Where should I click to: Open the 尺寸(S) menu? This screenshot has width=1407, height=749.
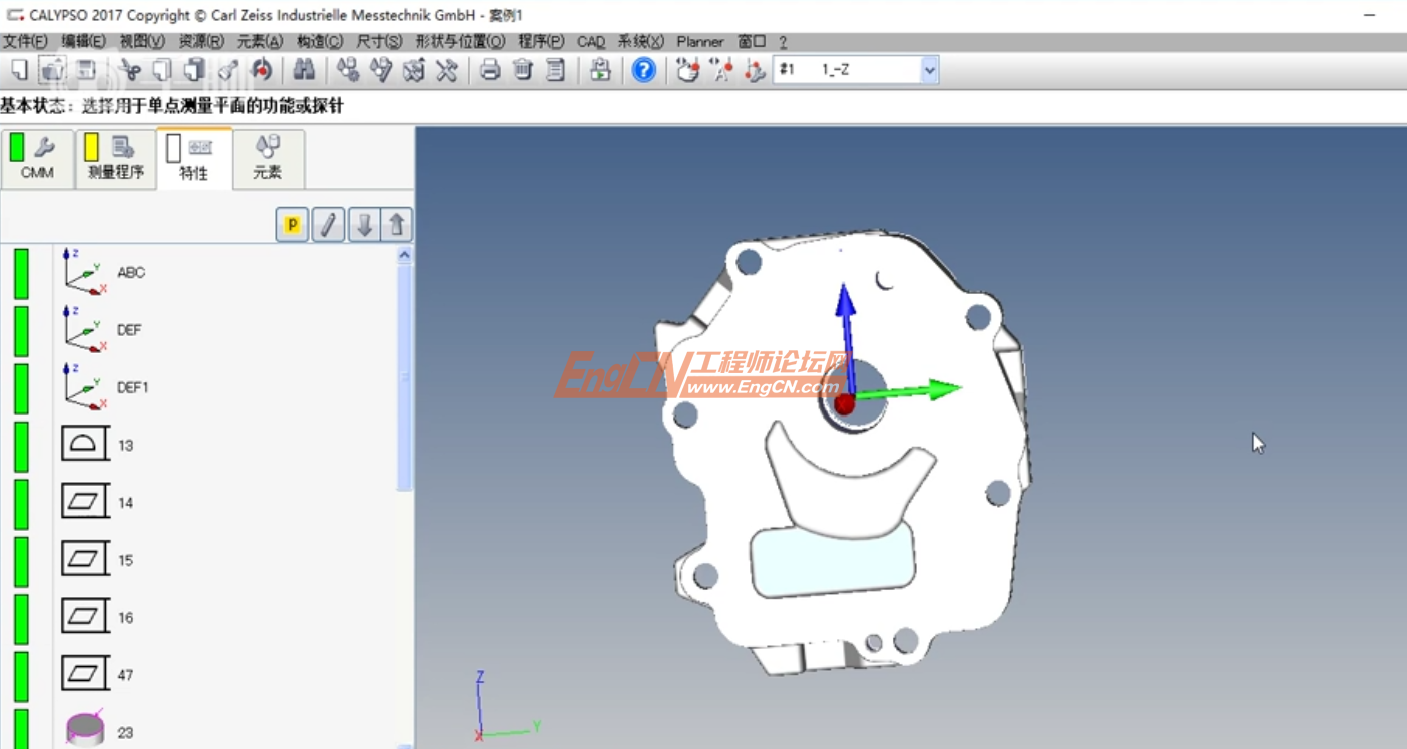pos(379,41)
